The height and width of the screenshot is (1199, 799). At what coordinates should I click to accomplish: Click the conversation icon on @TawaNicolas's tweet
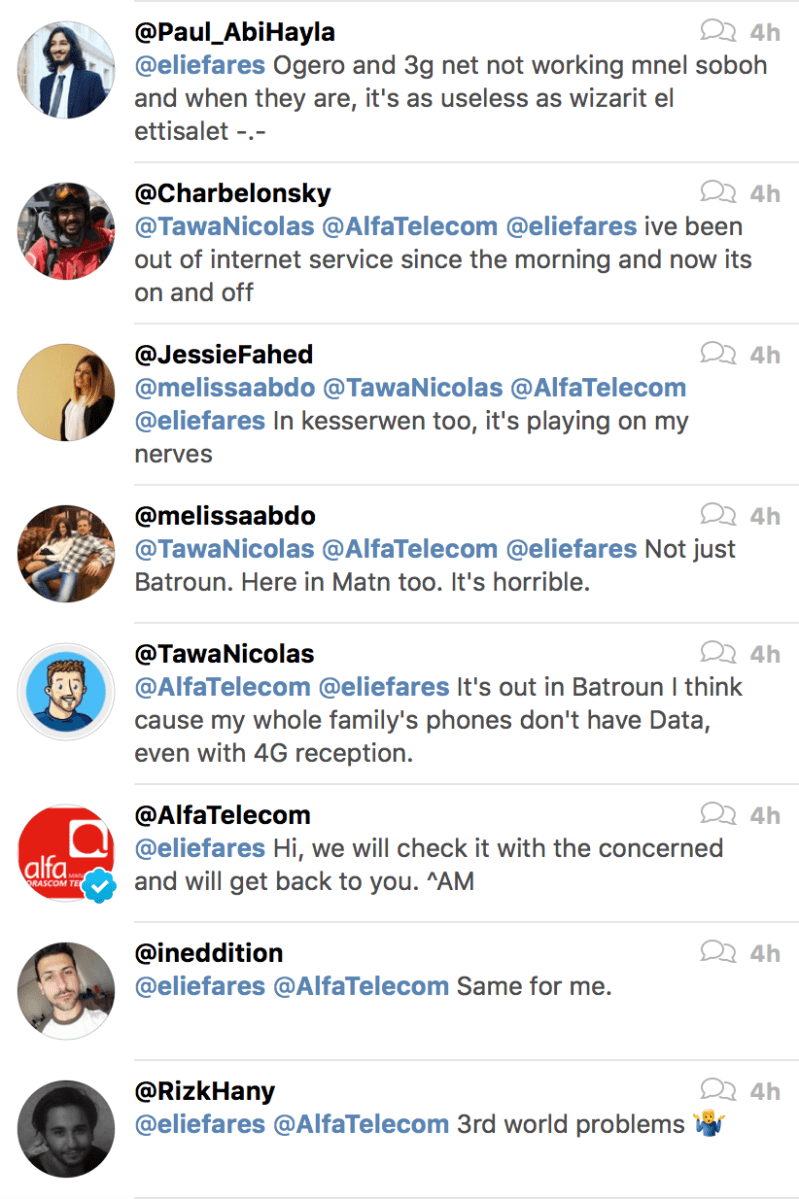[x=718, y=653]
